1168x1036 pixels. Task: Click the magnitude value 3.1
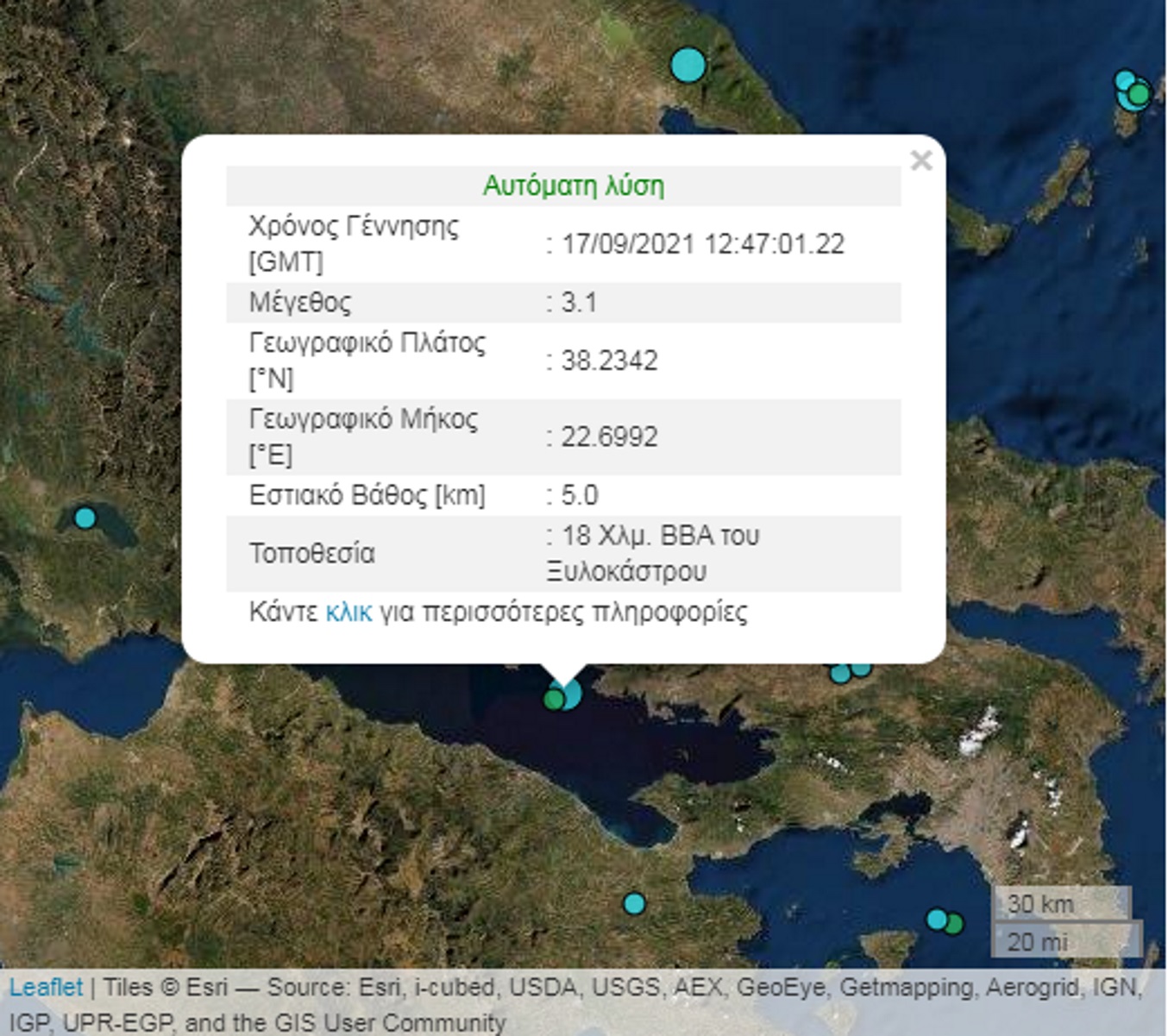[579, 302]
